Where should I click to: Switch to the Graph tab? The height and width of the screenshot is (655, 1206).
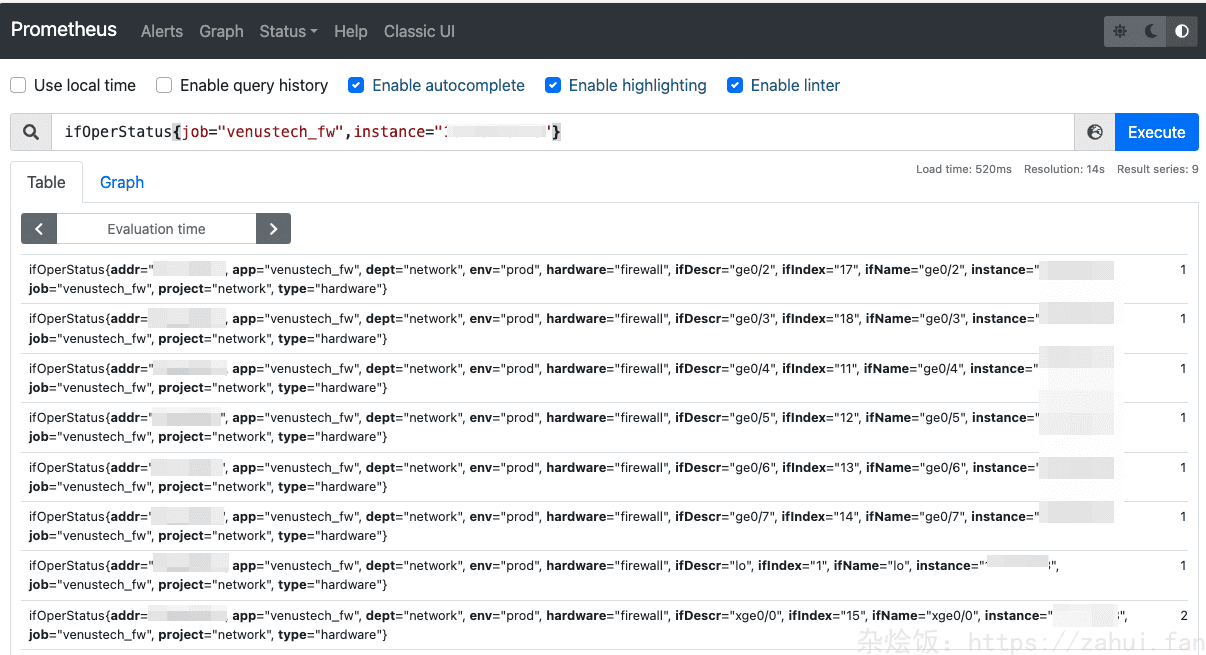point(122,182)
